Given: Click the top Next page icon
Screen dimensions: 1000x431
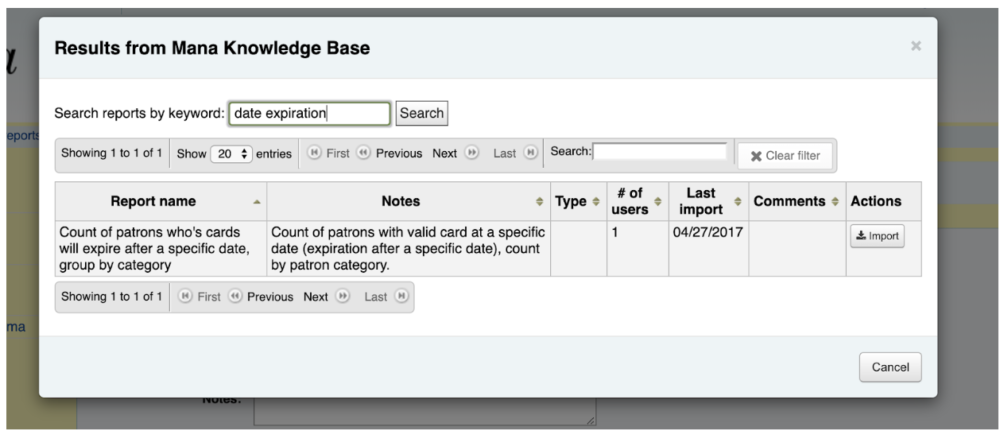Looking at the screenshot, I should tap(471, 153).
